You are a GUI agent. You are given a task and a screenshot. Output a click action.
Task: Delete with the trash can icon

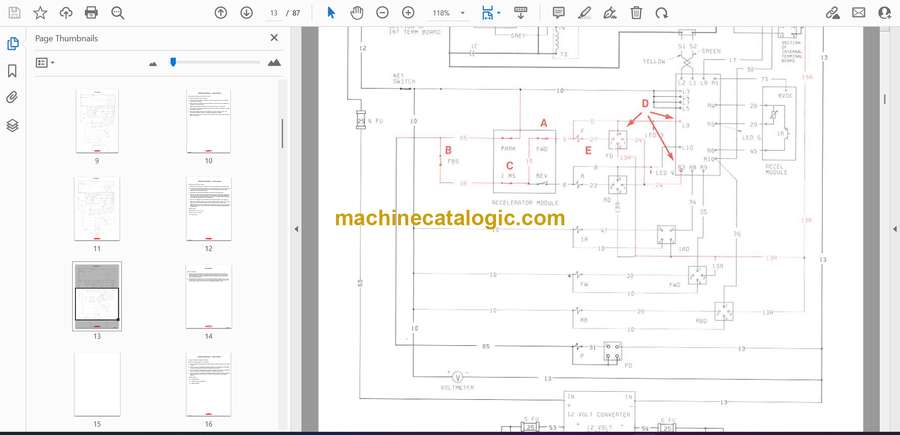pos(637,13)
